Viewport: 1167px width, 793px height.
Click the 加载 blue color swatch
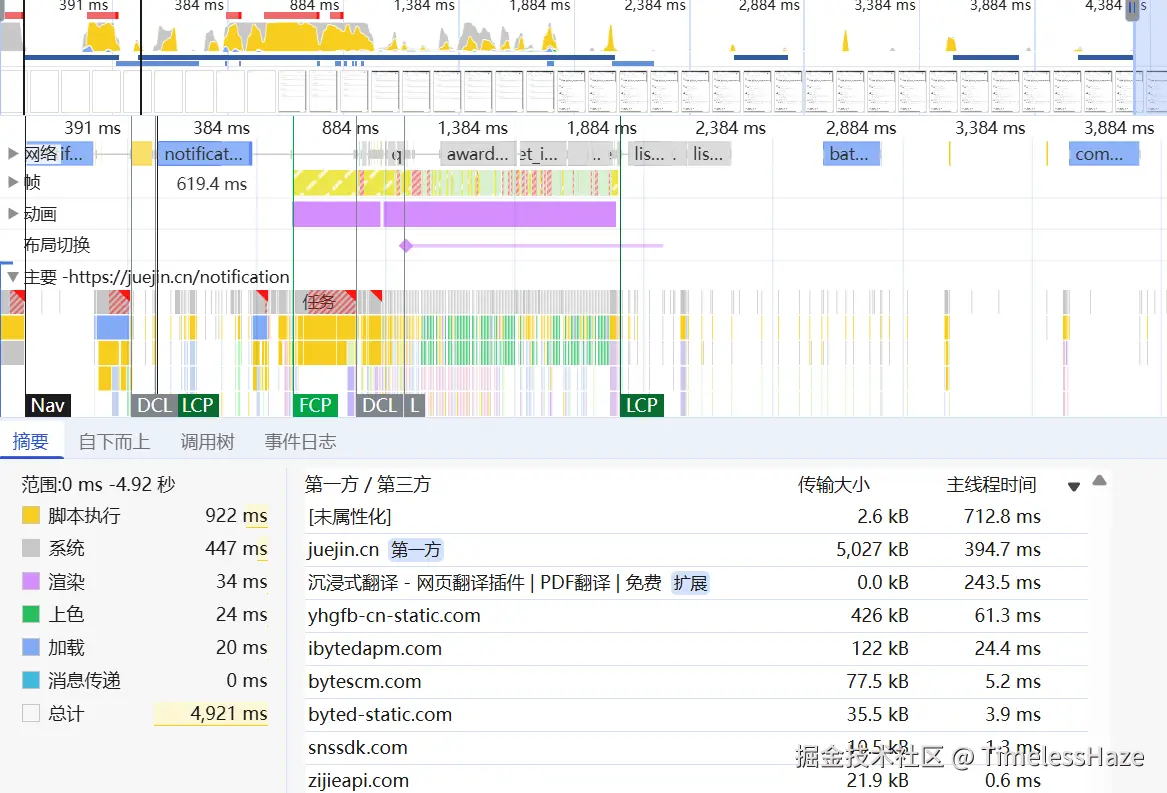click(31, 647)
